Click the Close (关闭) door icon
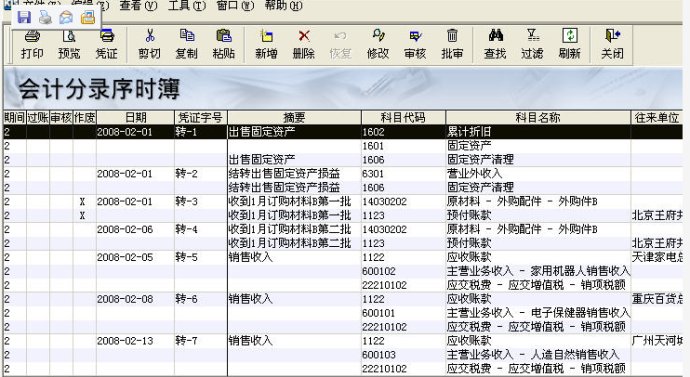 (x=612, y=44)
